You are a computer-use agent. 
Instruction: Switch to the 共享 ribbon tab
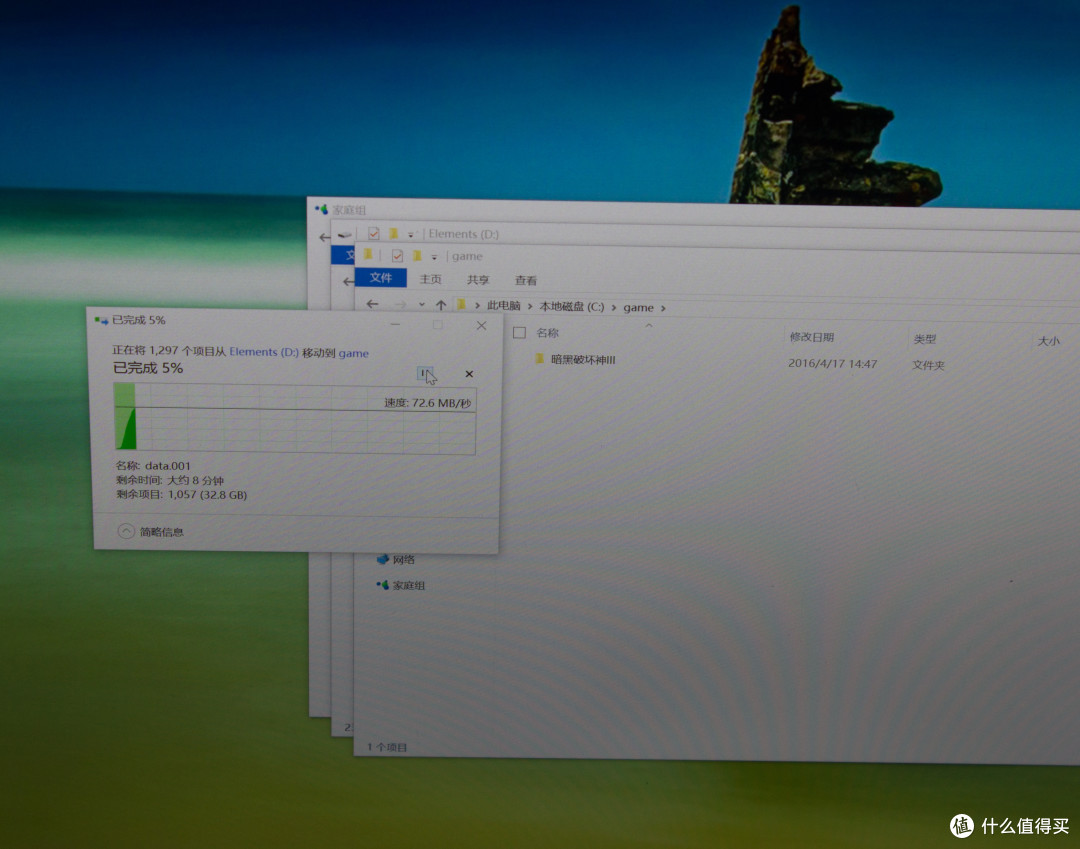(x=478, y=280)
